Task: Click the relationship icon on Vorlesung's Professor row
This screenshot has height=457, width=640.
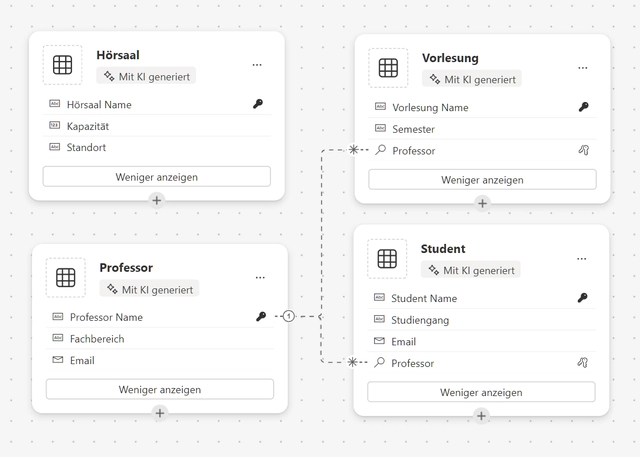Action: (x=584, y=150)
